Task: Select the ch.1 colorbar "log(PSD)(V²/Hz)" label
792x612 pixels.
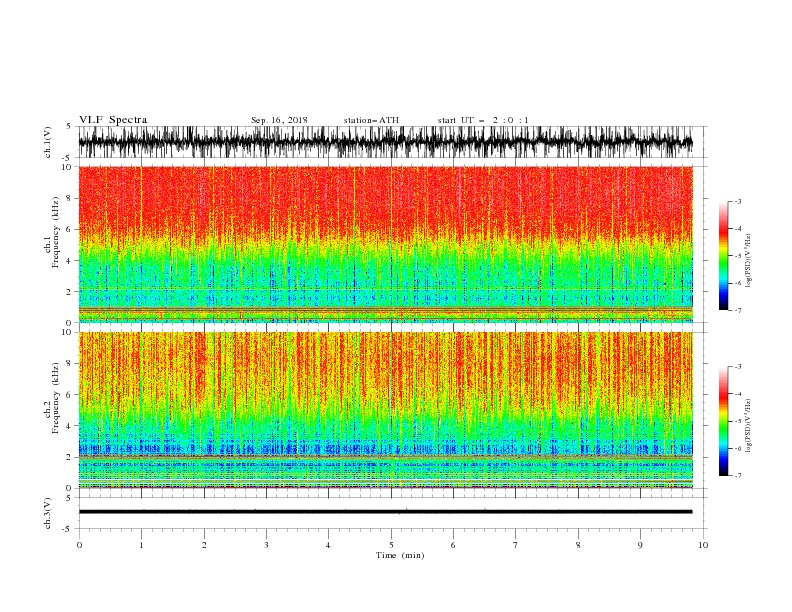Action: [748, 261]
